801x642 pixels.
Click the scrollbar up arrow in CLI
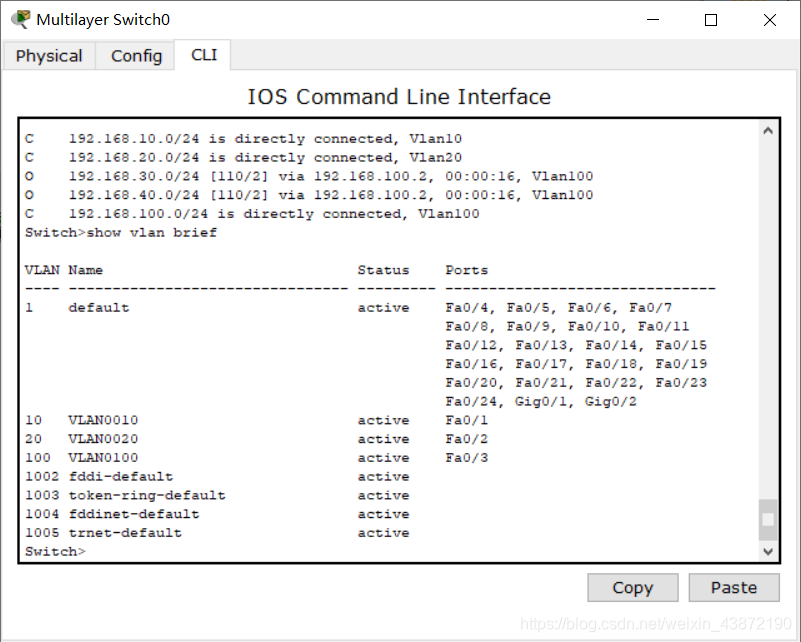[767, 131]
